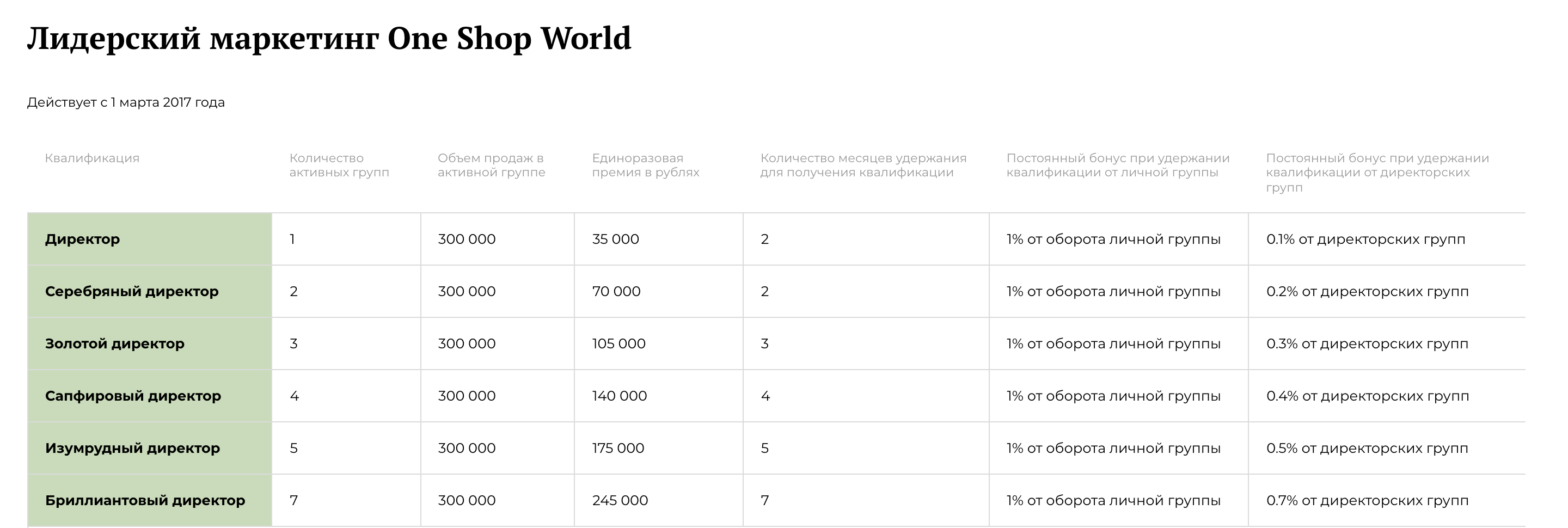This screenshot has height=528, width=1568.
Task: Click the 35 000 premium value
Action: (x=615, y=239)
